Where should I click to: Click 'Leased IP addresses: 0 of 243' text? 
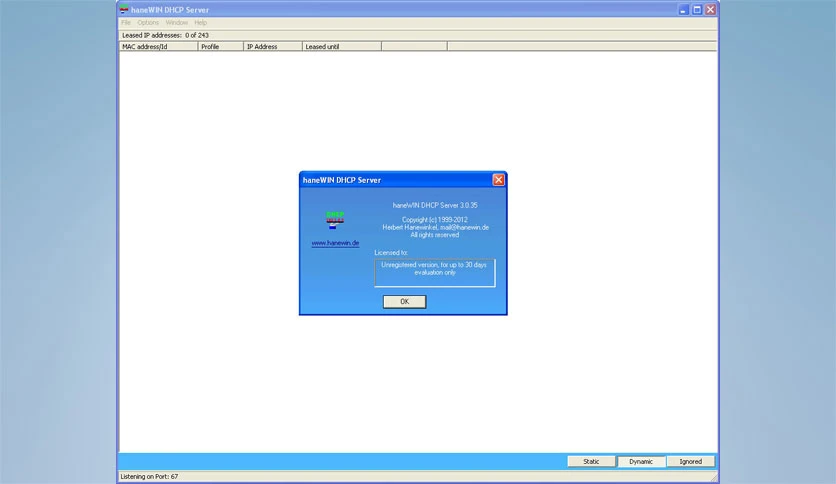pos(165,35)
